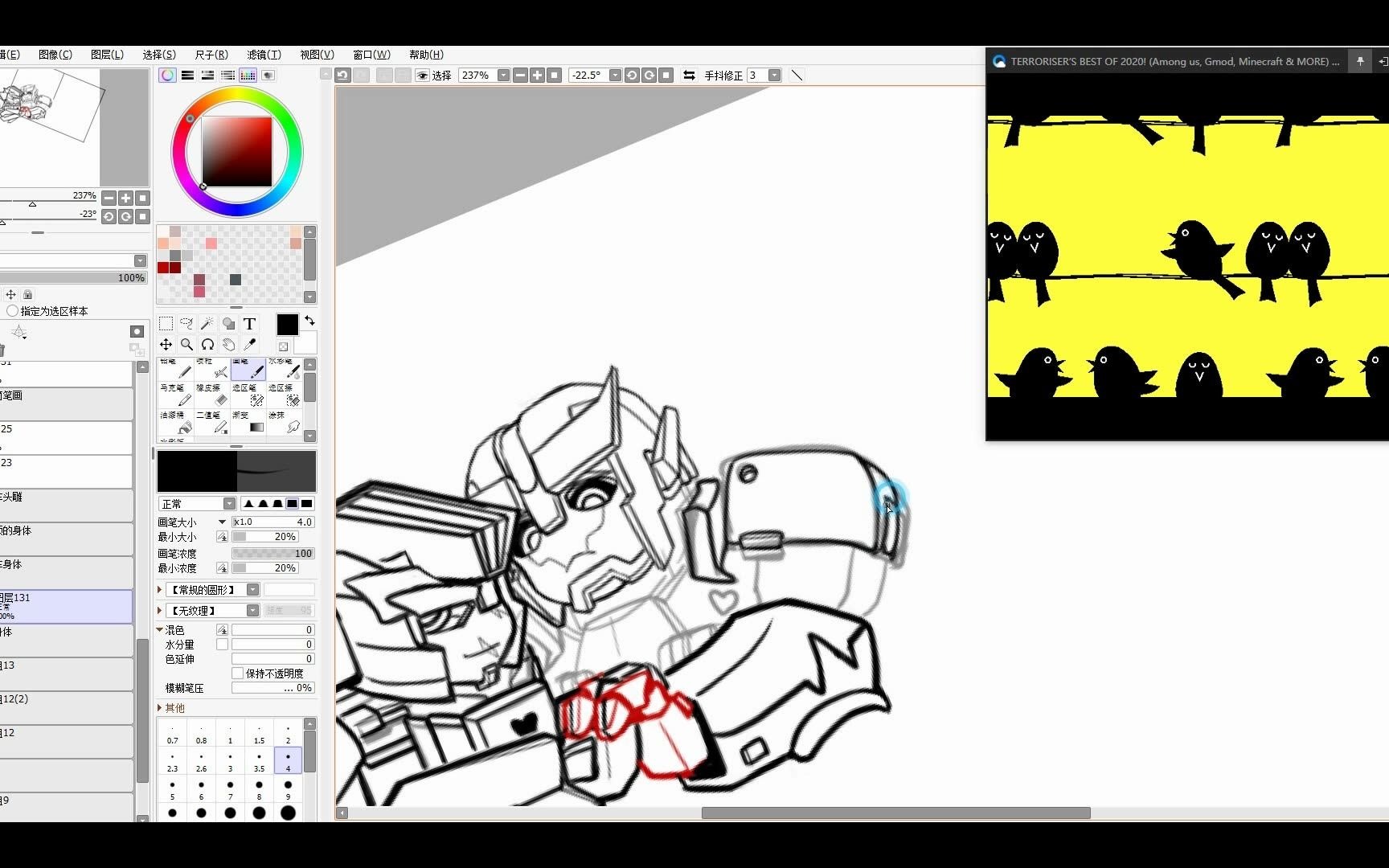Choose the 选区擦 selection eraser
The image size is (1389, 868).
[x=284, y=395]
